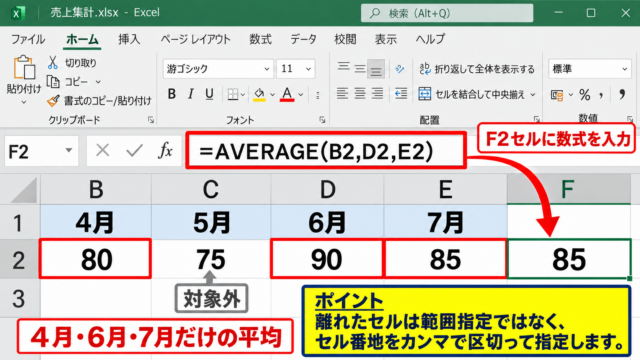Image resolution: width=640 pixels, height=360 pixels.
Task: Switch to the データ tab
Action: (x=303, y=39)
